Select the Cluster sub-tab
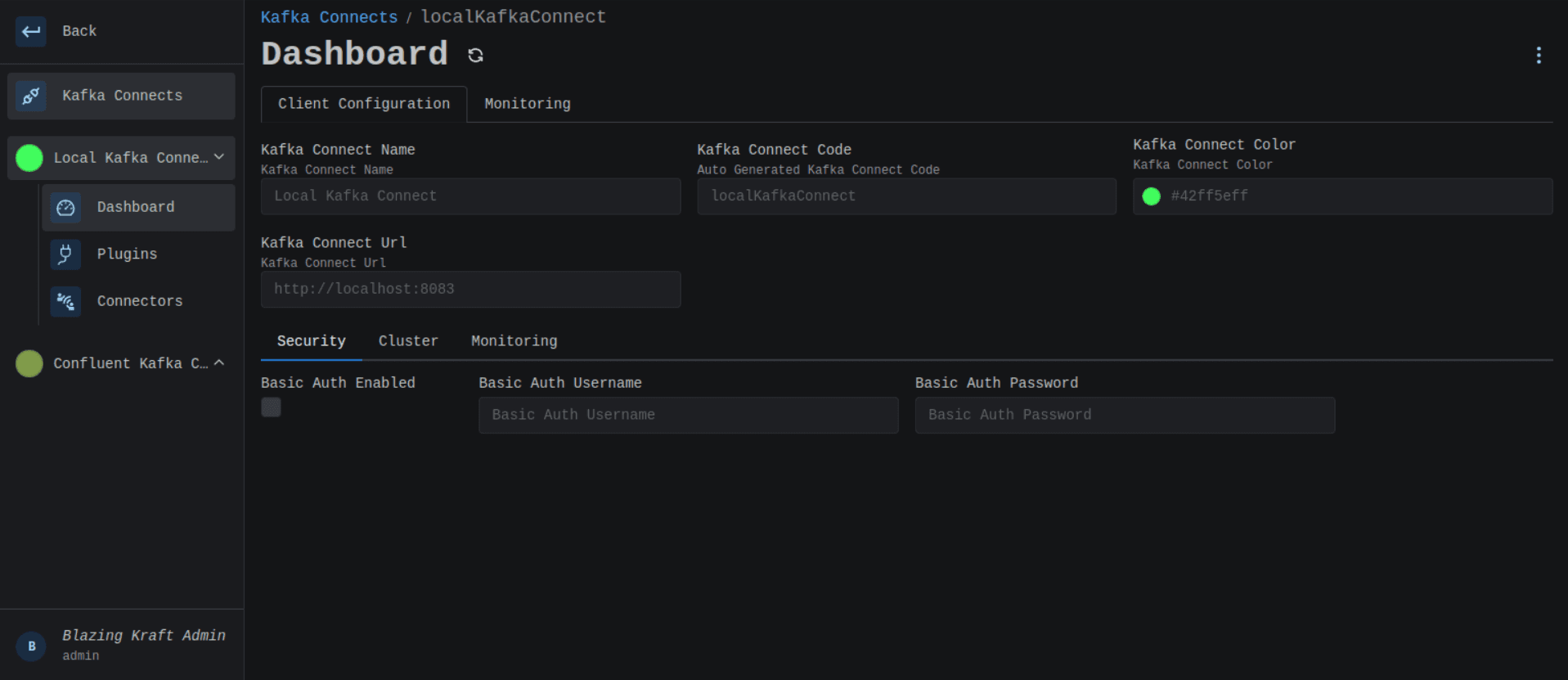1568x680 pixels. tap(408, 341)
